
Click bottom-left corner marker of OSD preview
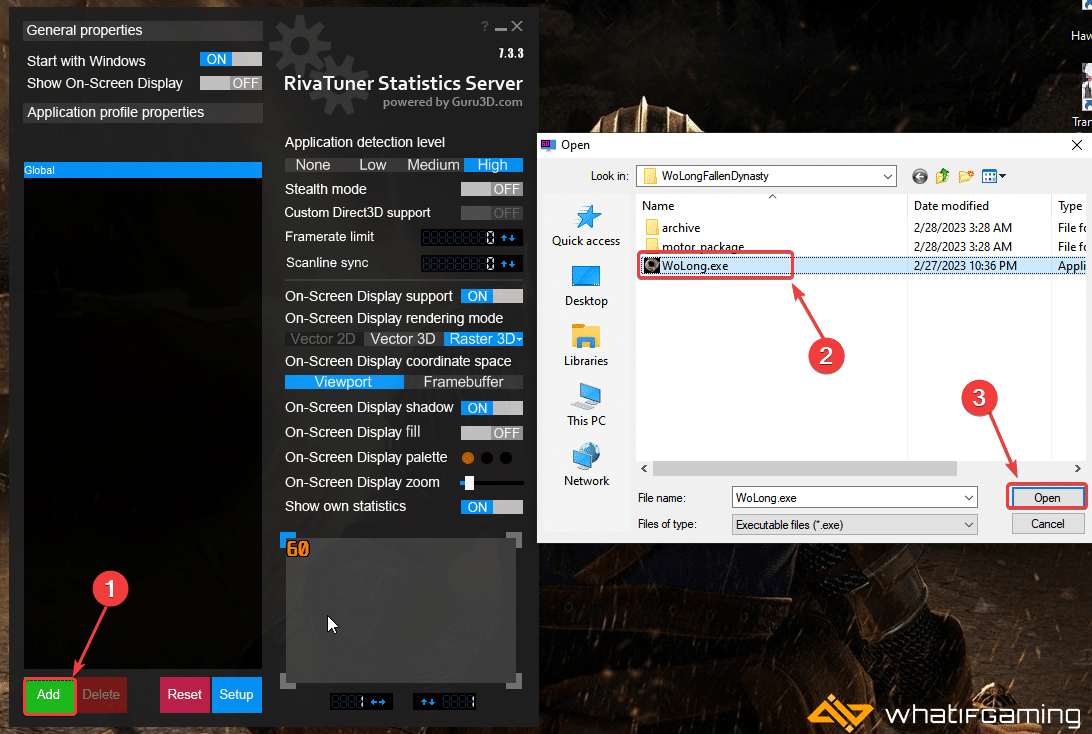(288, 681)
